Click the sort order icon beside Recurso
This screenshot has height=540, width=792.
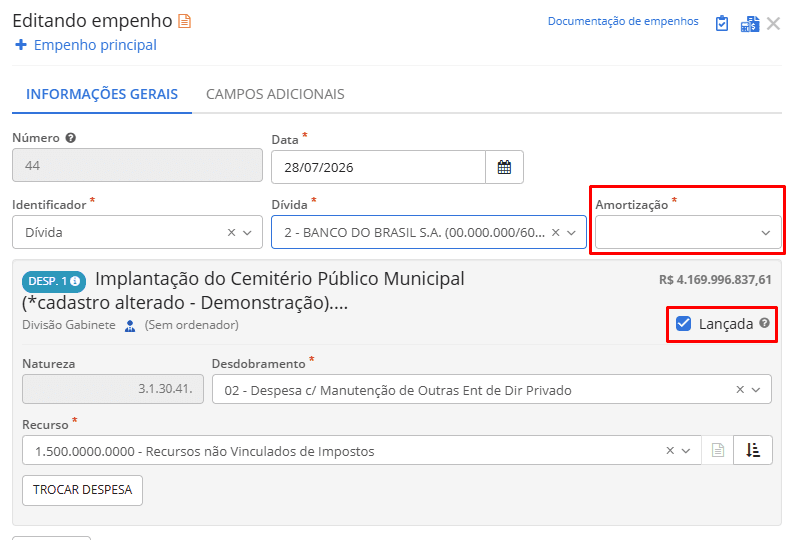click(753, 450)
